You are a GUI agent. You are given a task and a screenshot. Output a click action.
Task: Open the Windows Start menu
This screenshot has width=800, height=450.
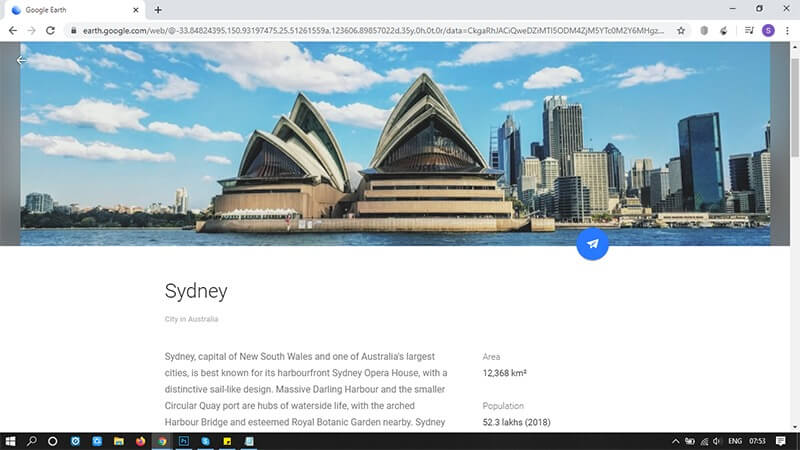[10, 441]
